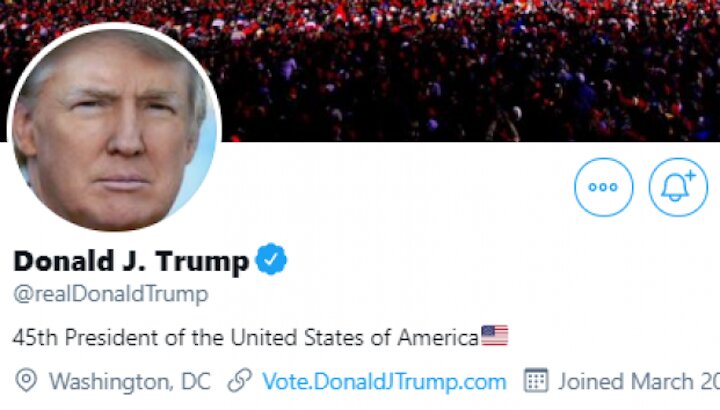
Task: Open the Vote.DonaldJTrump.com link
Action: (x=384, y=382)
